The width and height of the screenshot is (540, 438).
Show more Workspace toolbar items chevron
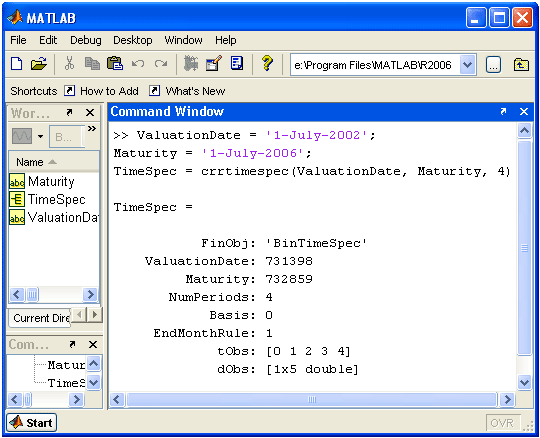[x=92, y=128]
